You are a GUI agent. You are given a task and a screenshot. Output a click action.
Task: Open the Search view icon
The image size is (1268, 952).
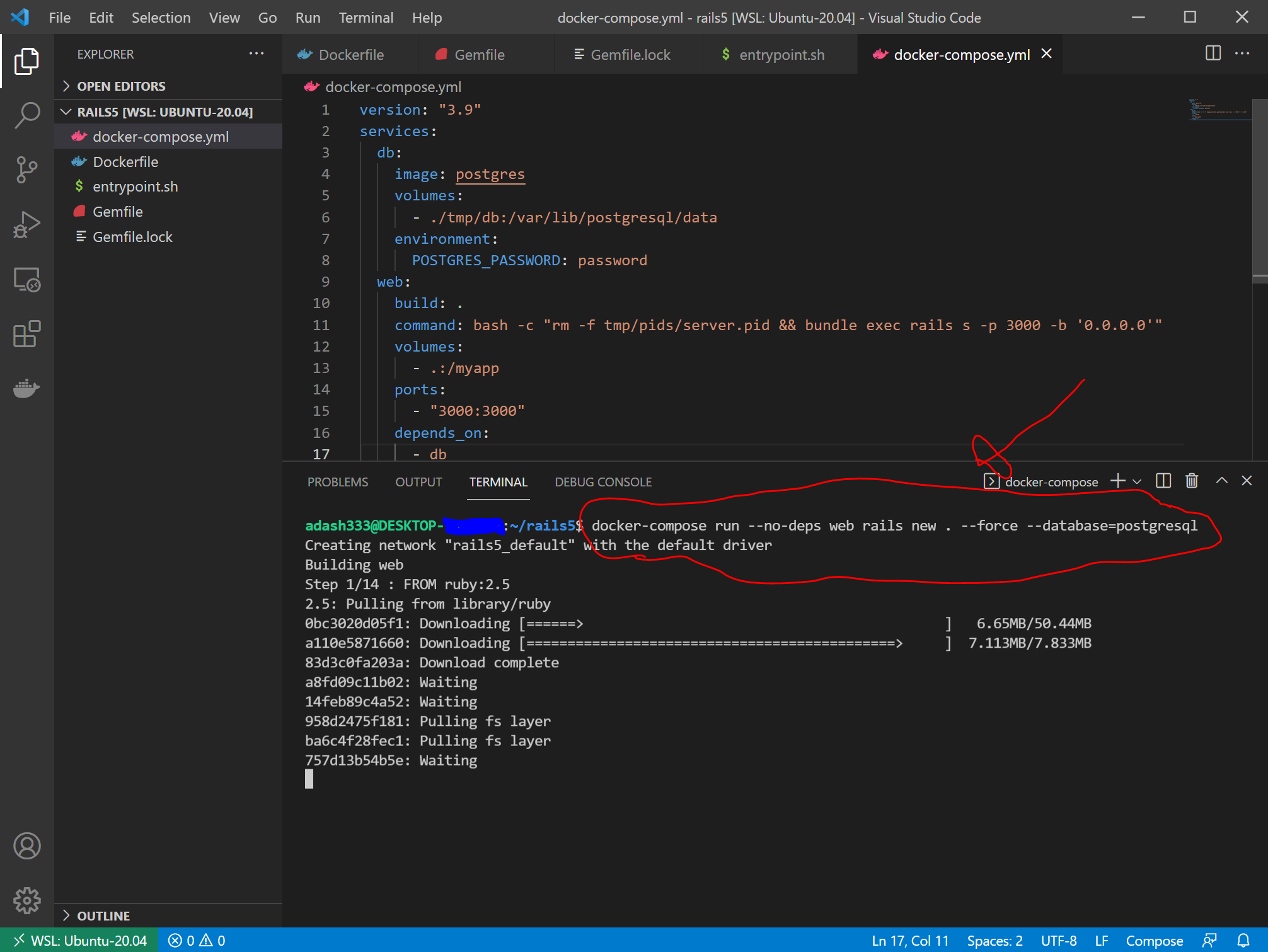pyautogui.click(x=26, y=115)
